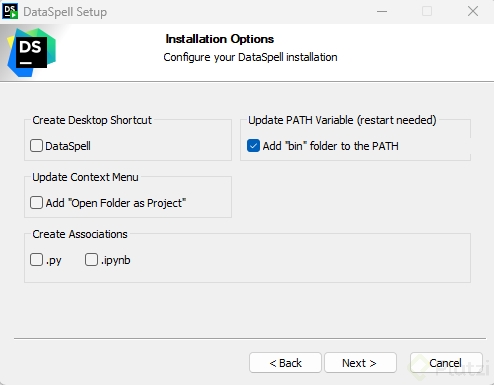Continue with the Next > button
Image resolution: width=494 pixels, height=385 pixels.
(x=360, y=363)
